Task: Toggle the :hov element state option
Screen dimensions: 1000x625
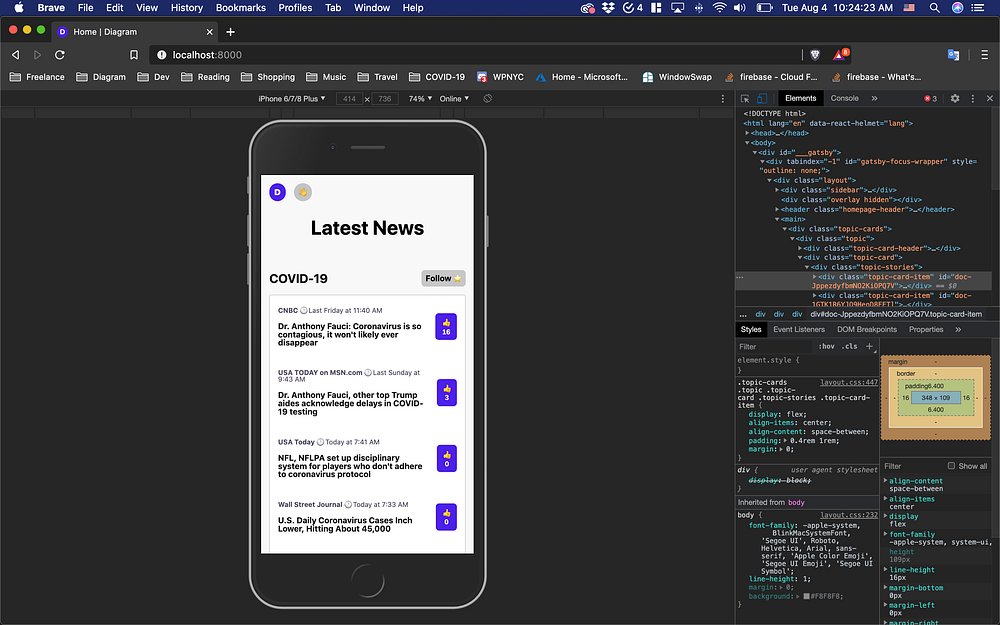Action: (x=826, y=346)
